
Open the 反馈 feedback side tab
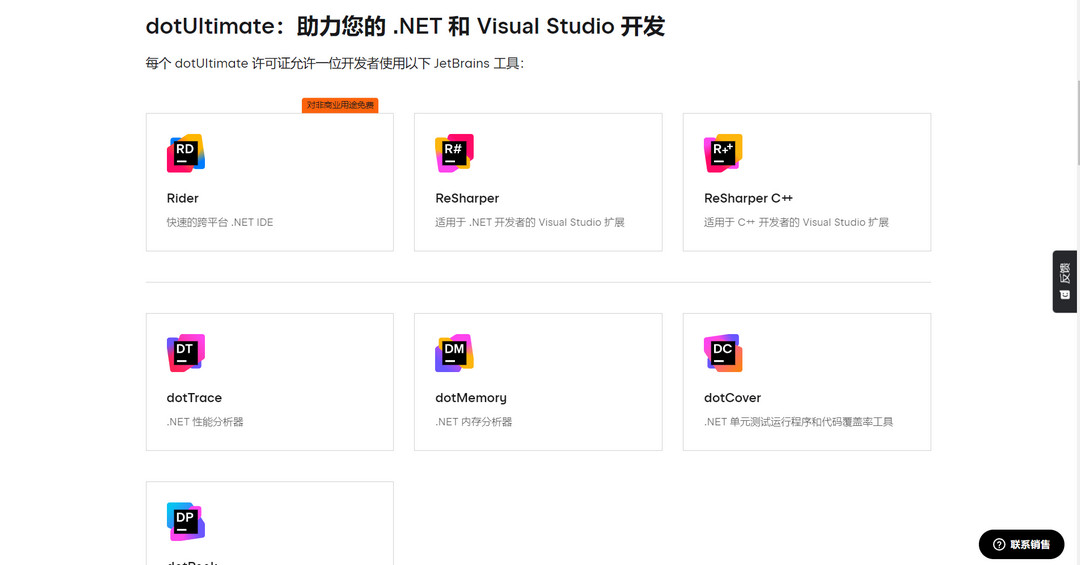coord(1065,281)
